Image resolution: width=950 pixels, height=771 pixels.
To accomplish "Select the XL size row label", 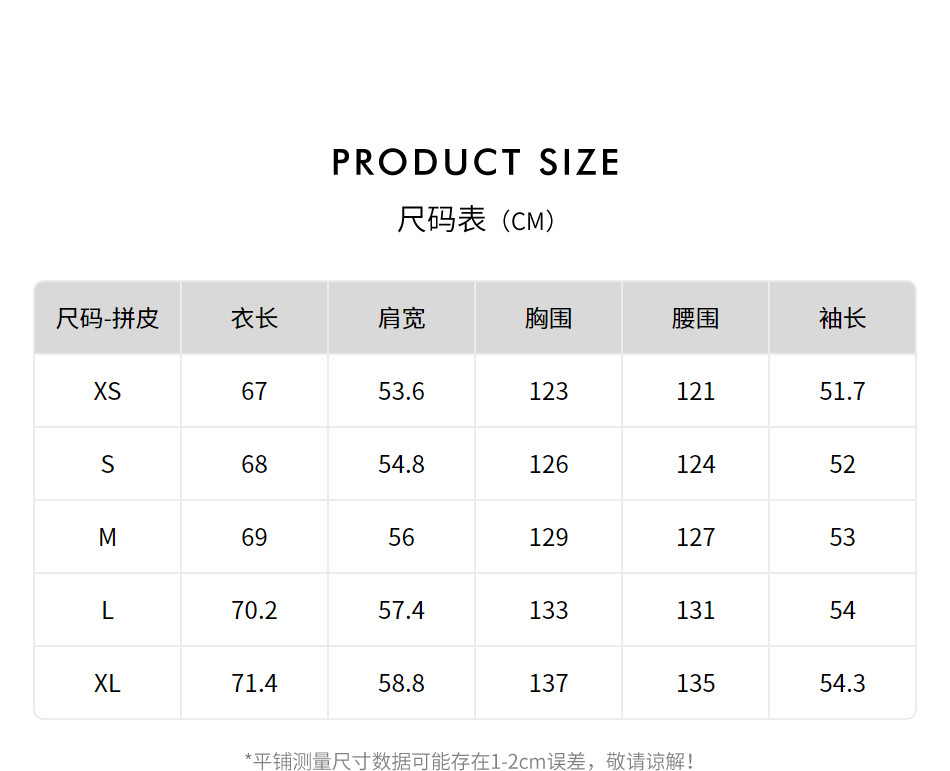I will coord(108,683).
